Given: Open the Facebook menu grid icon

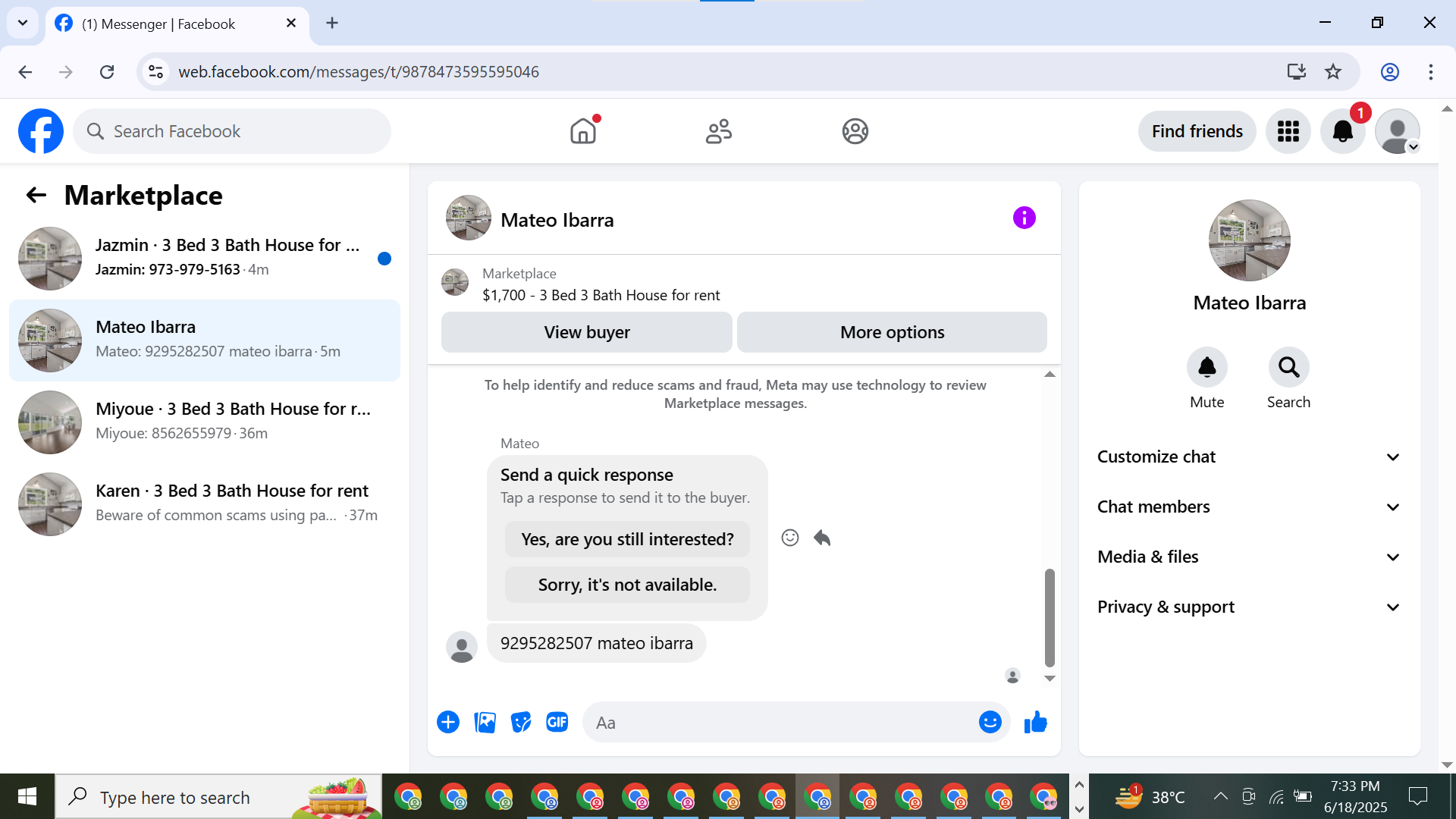Looking at the screenshot, I should pos(1288,131).
